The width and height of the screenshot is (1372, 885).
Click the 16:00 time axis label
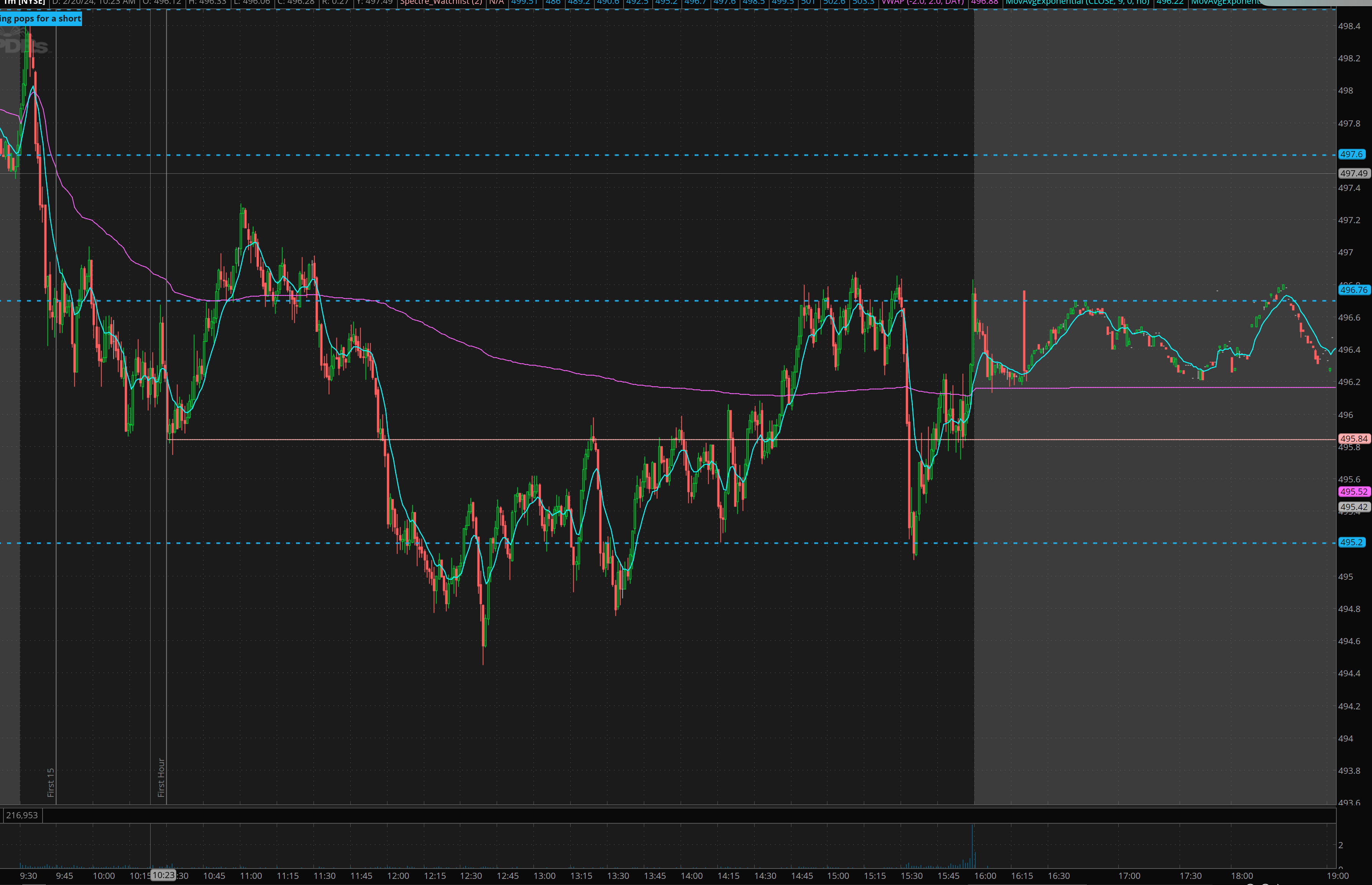point(985,876)
